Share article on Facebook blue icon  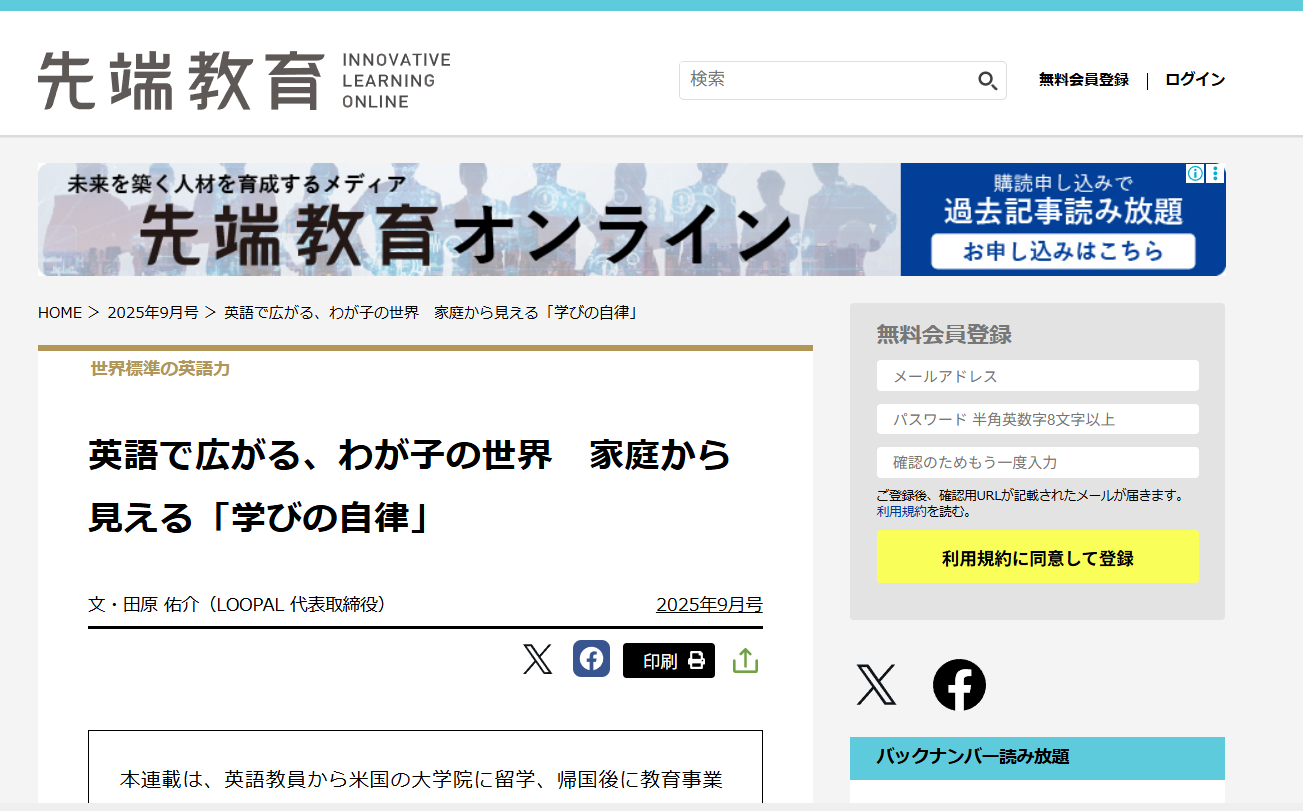click(591, 659)
